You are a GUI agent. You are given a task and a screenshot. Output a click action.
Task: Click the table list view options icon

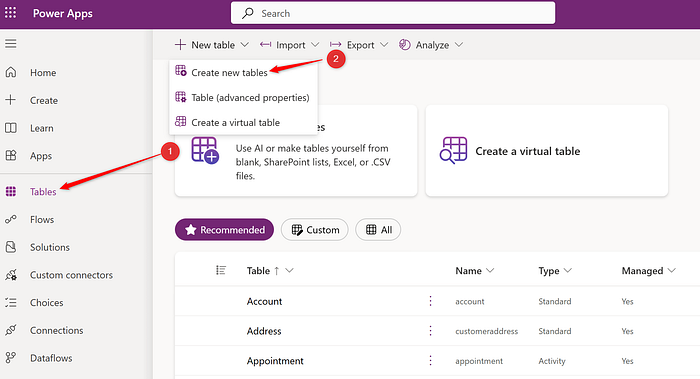tap(221, 270)
